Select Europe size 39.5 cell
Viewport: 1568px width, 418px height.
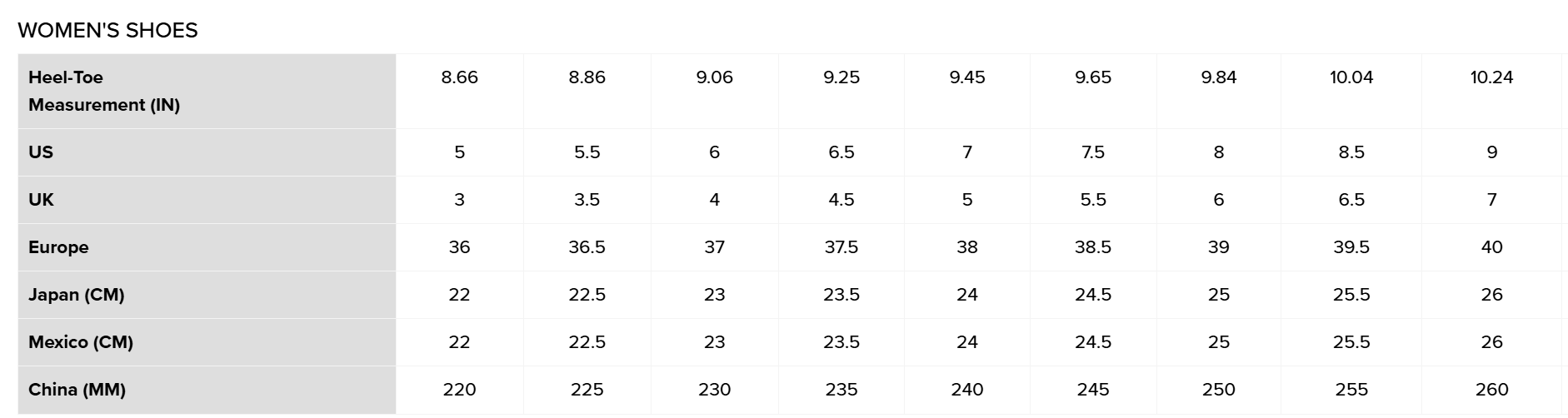(1351, 247)
